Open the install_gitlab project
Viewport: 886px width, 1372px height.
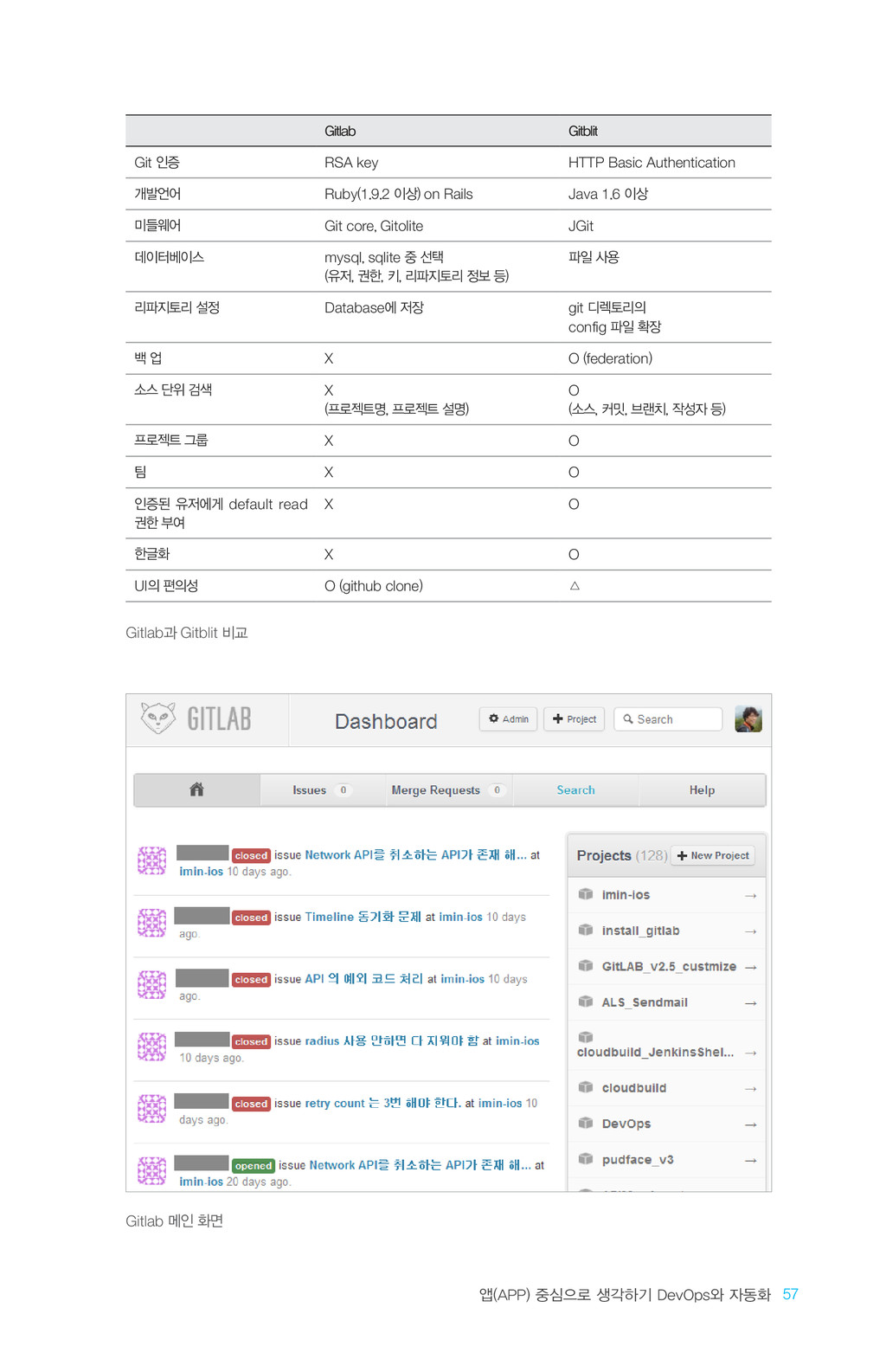tap(640, 931)
